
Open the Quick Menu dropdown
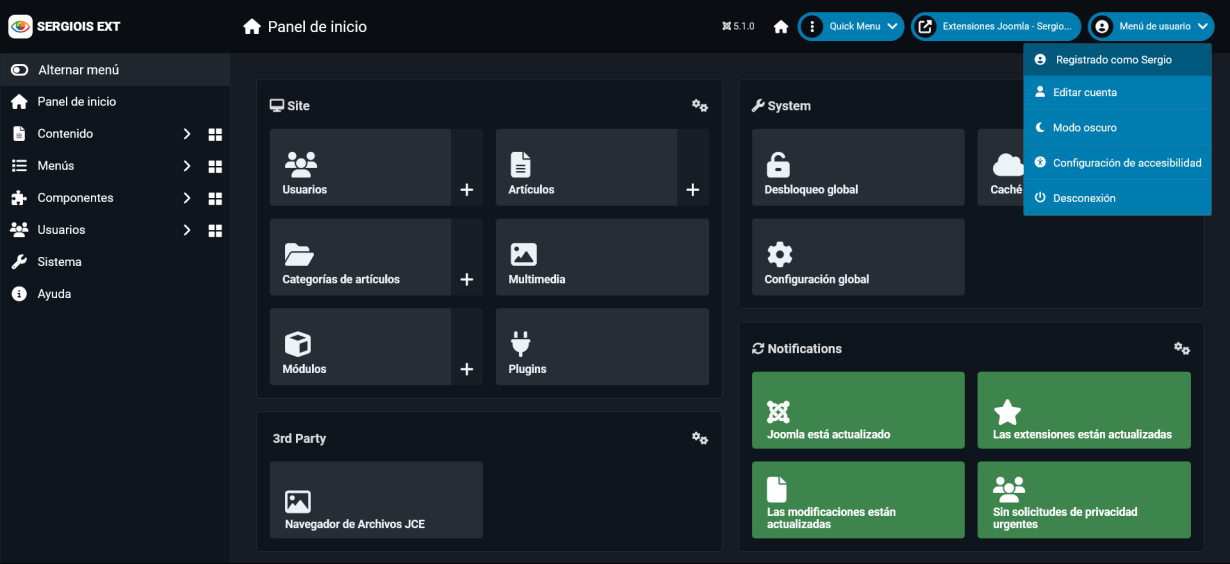[851, 26]
